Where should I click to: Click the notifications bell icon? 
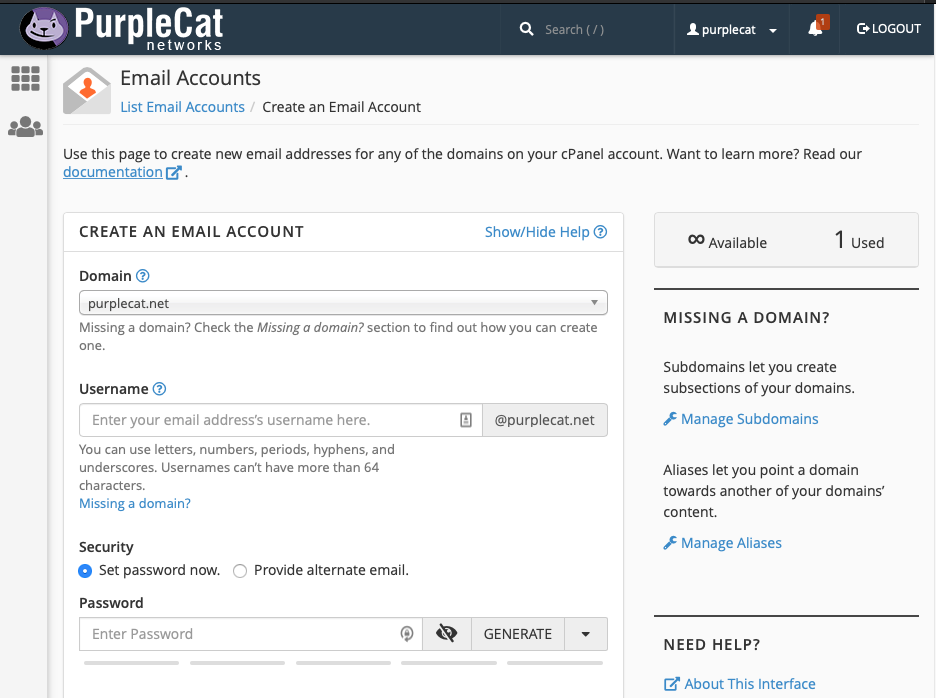point(815,29)
